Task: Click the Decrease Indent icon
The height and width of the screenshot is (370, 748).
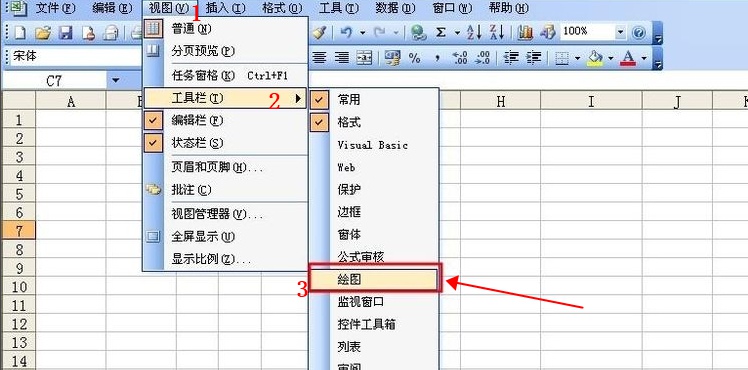Action: 511,58
